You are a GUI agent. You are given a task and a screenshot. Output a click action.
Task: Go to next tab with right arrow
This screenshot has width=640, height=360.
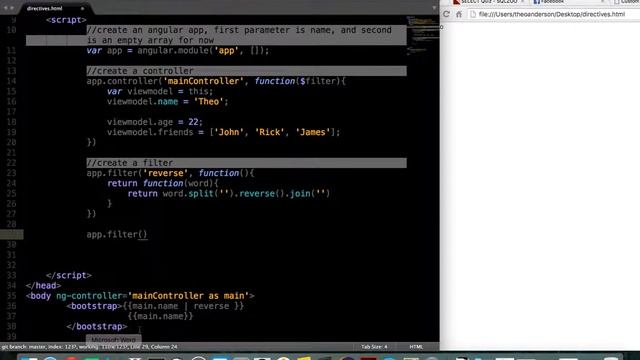pos(12,8)
